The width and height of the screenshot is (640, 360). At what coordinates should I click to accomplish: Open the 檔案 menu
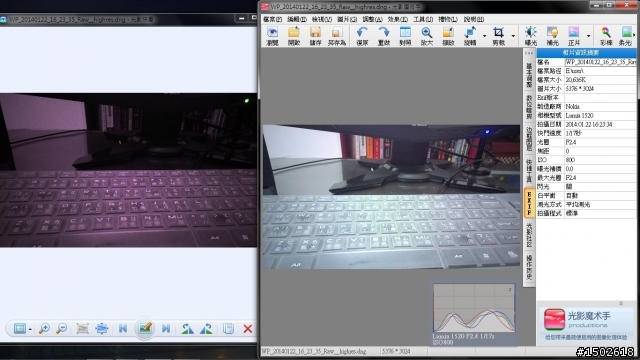(272, 19)
